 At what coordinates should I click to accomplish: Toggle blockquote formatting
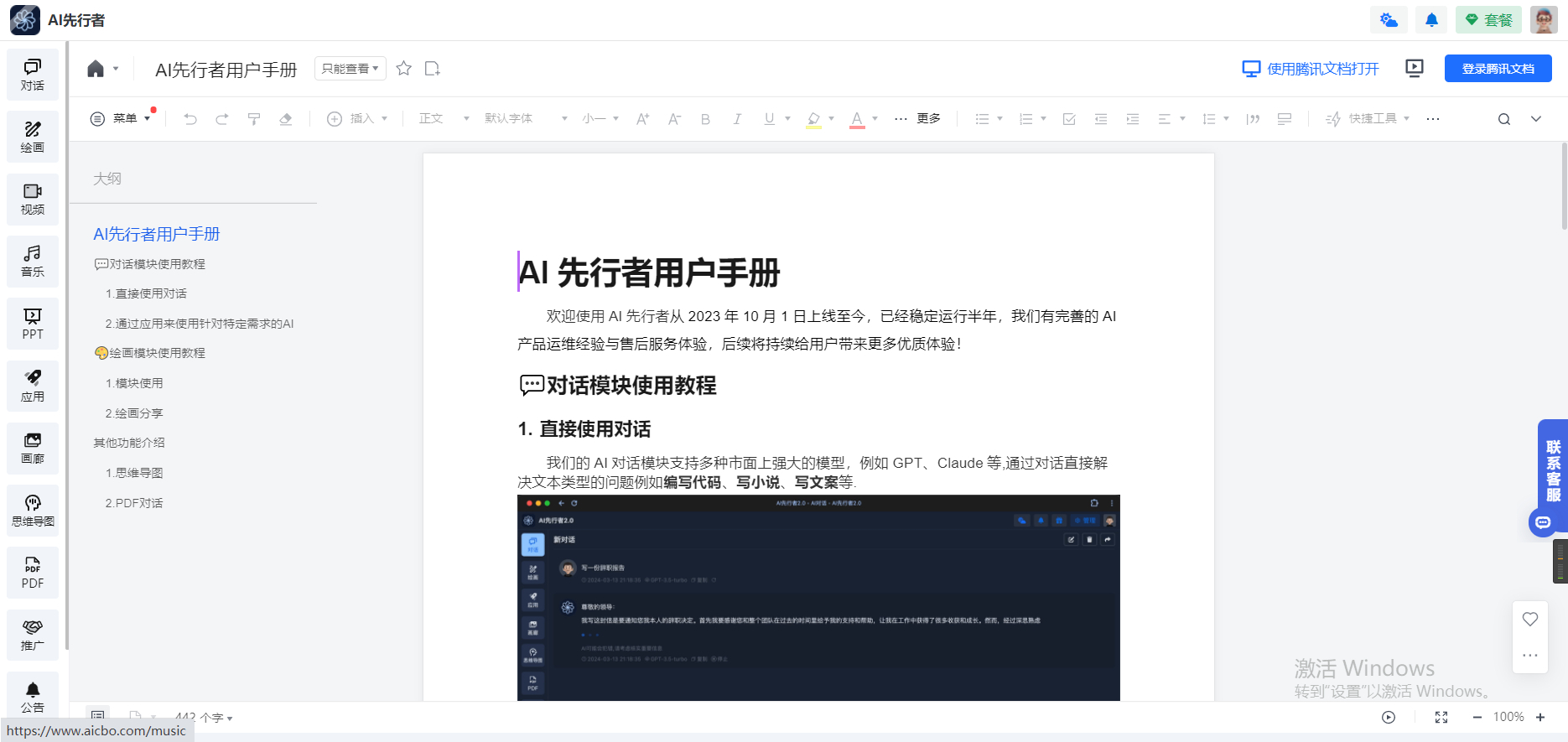[1253, 119]
